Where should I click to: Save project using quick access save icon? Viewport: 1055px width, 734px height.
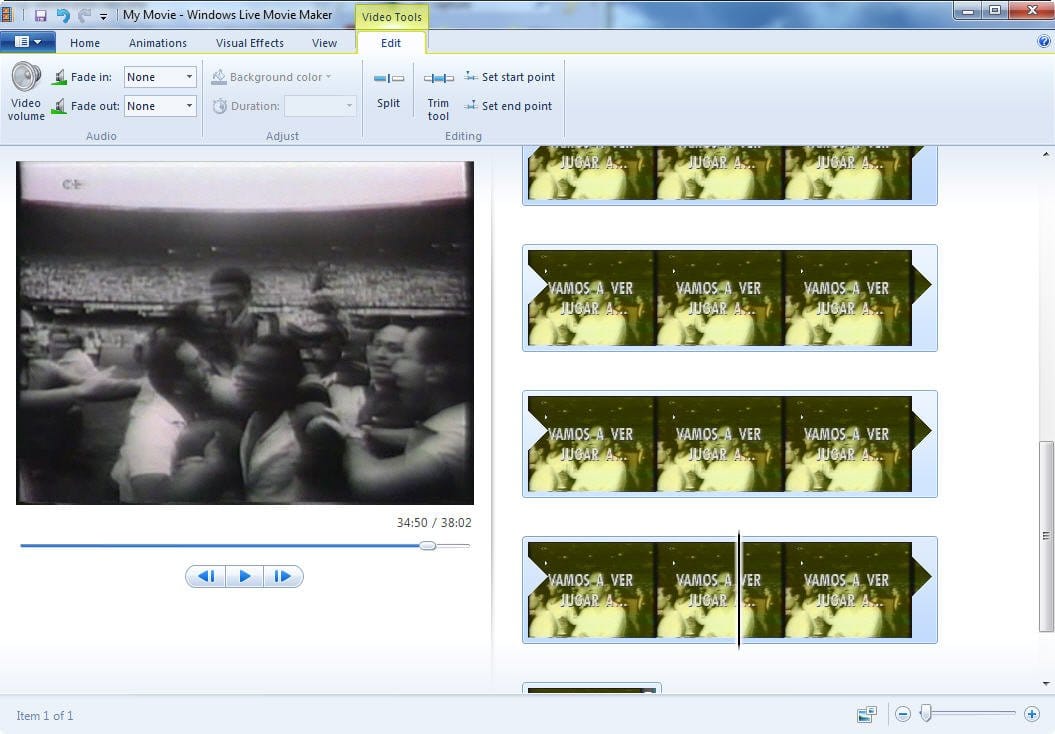click(x=41, y=15)
